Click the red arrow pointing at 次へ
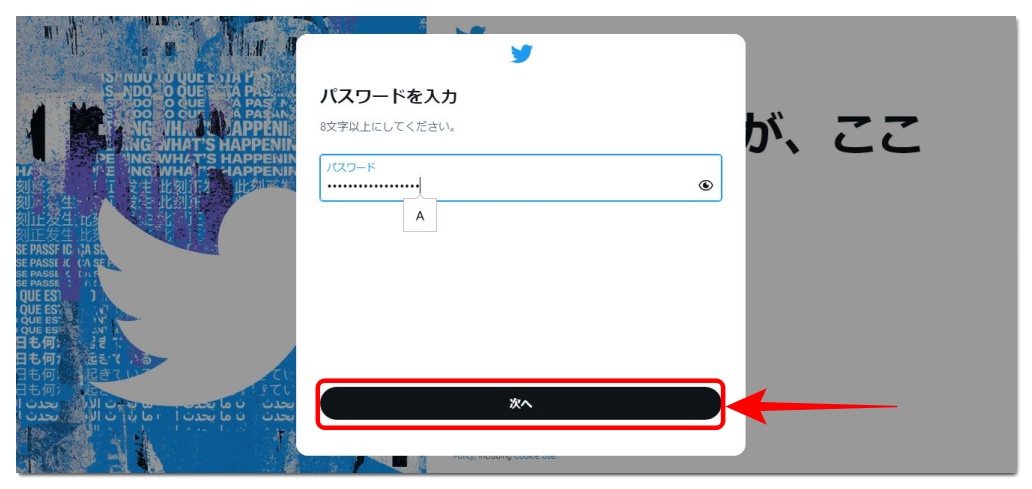 point(813,406)
